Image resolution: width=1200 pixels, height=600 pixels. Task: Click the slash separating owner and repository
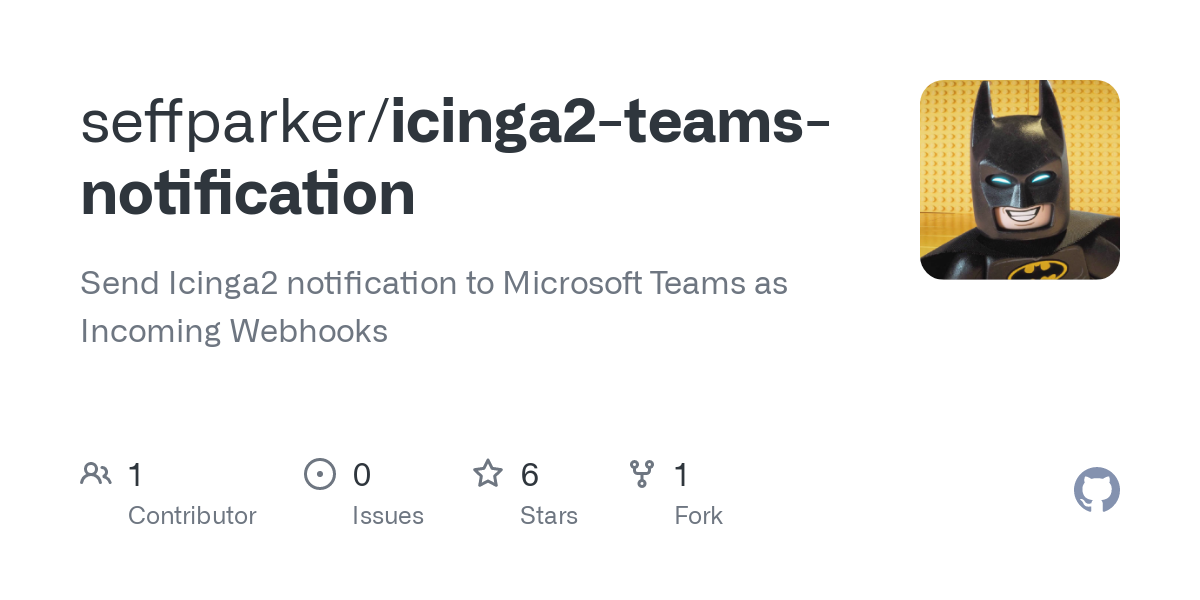point(382,121)
